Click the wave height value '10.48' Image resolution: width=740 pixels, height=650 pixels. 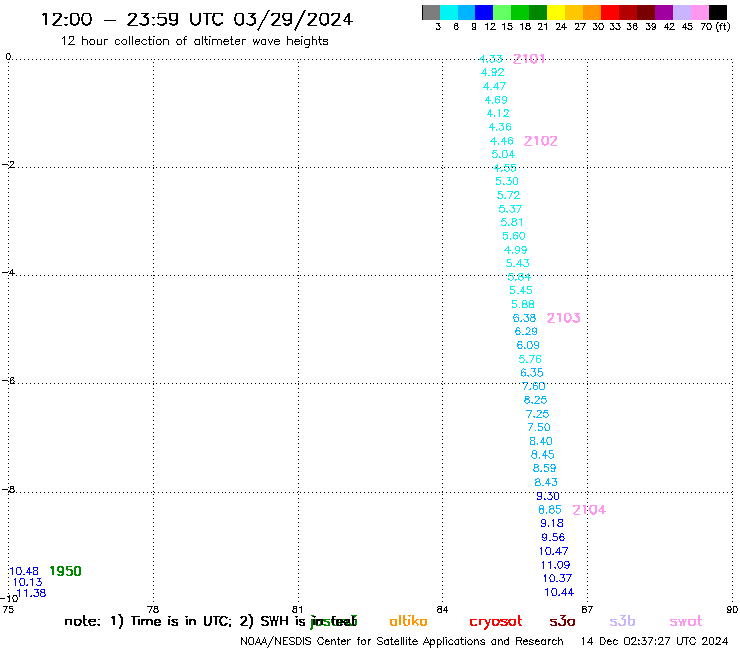(x=24, y=571)
